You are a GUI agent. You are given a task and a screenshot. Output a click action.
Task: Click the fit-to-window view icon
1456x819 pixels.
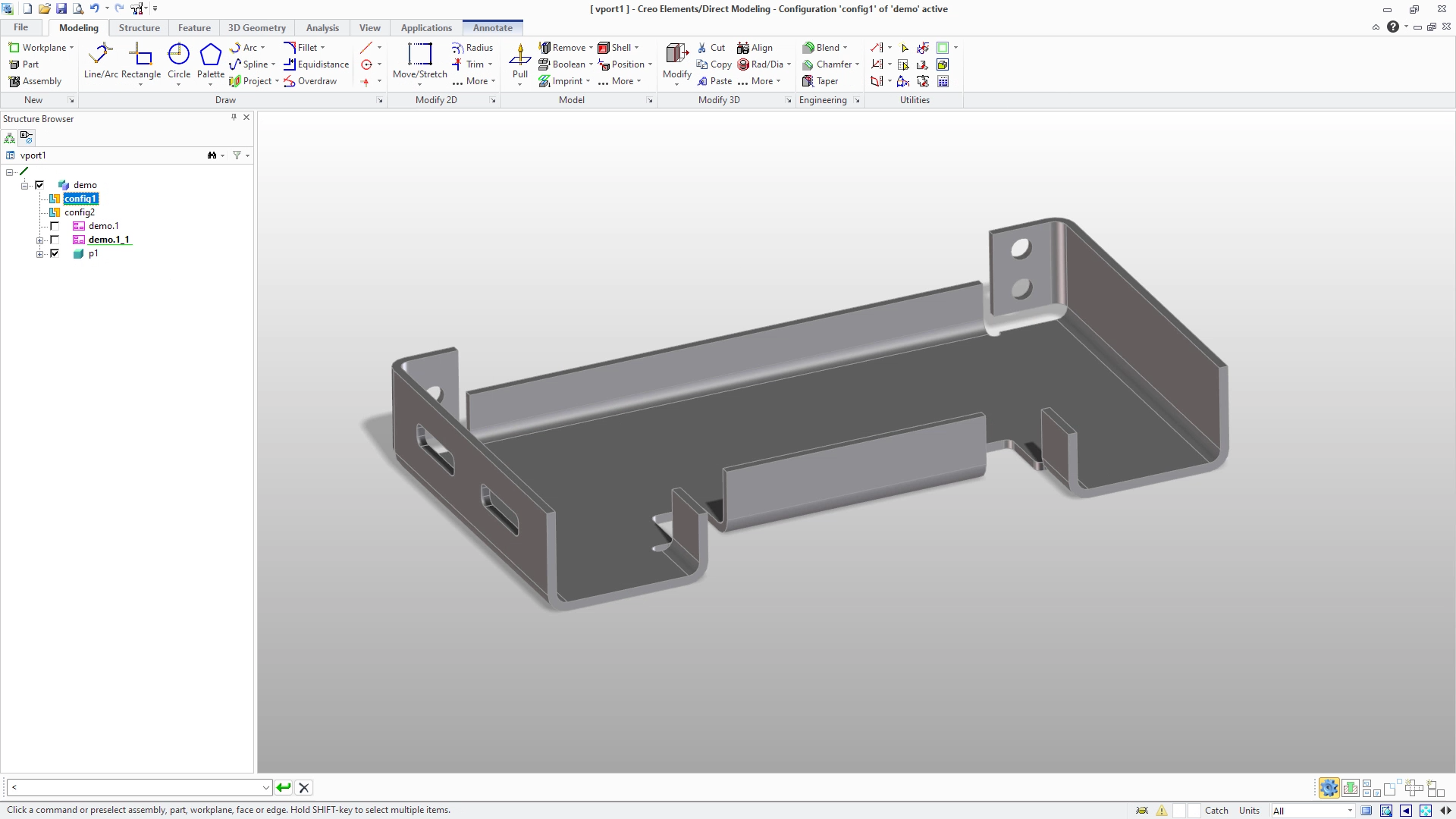pyautogui.click(x=1426, y=811)
